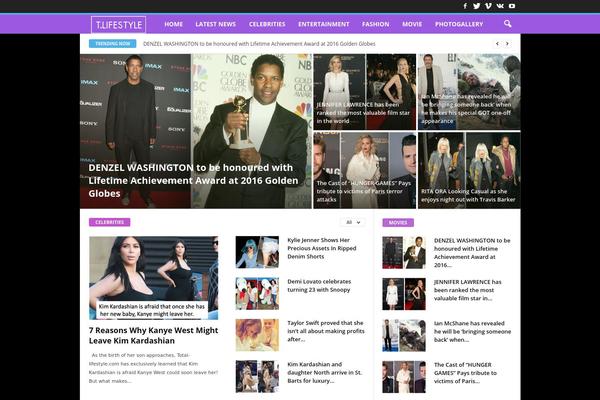Image resolution: width=600 pixels, height=400 pixels.
Task: Click Movies list Denzel Washington thumbnail
Action: tap(404, 253)
